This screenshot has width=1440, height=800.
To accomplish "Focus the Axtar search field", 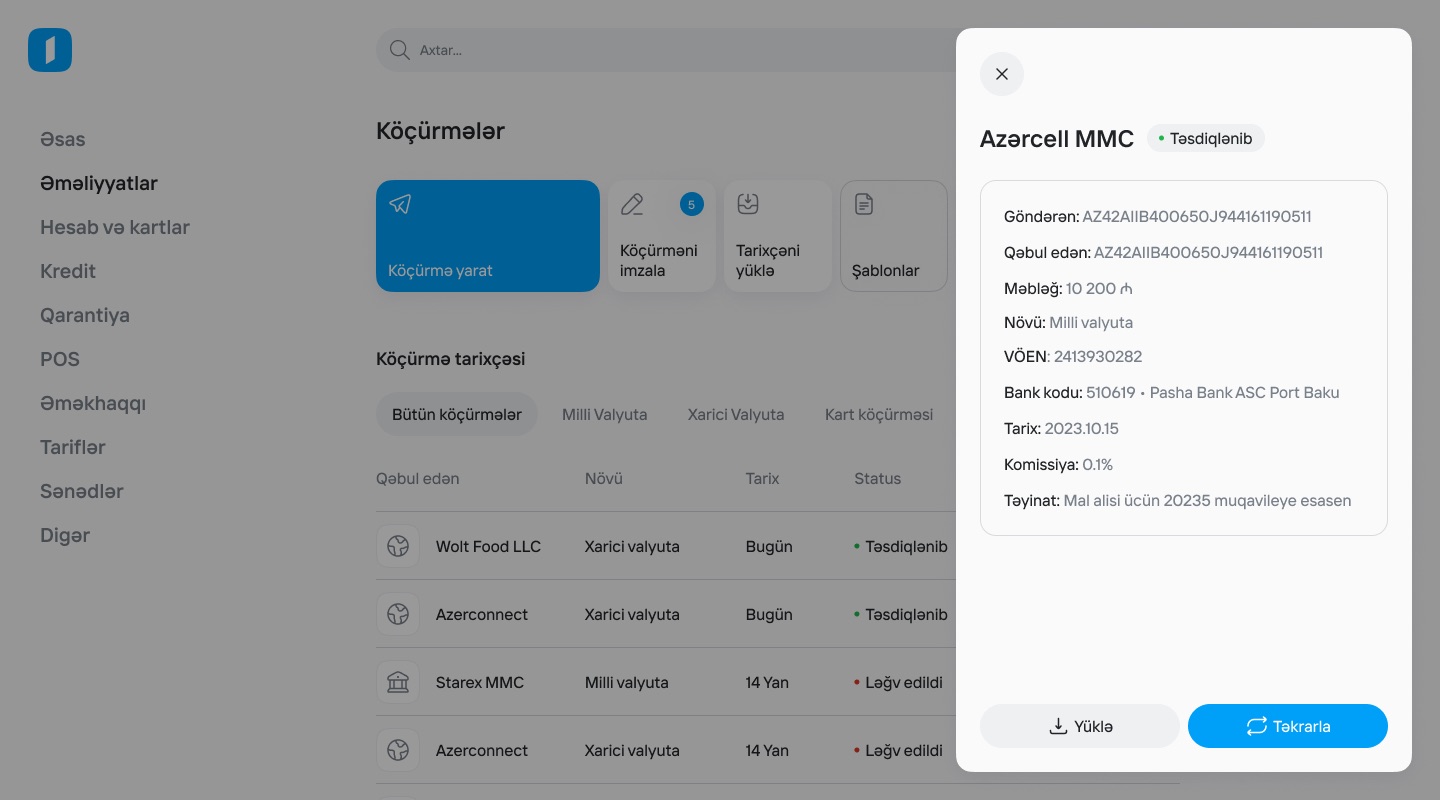I will [x=666, y=50].
